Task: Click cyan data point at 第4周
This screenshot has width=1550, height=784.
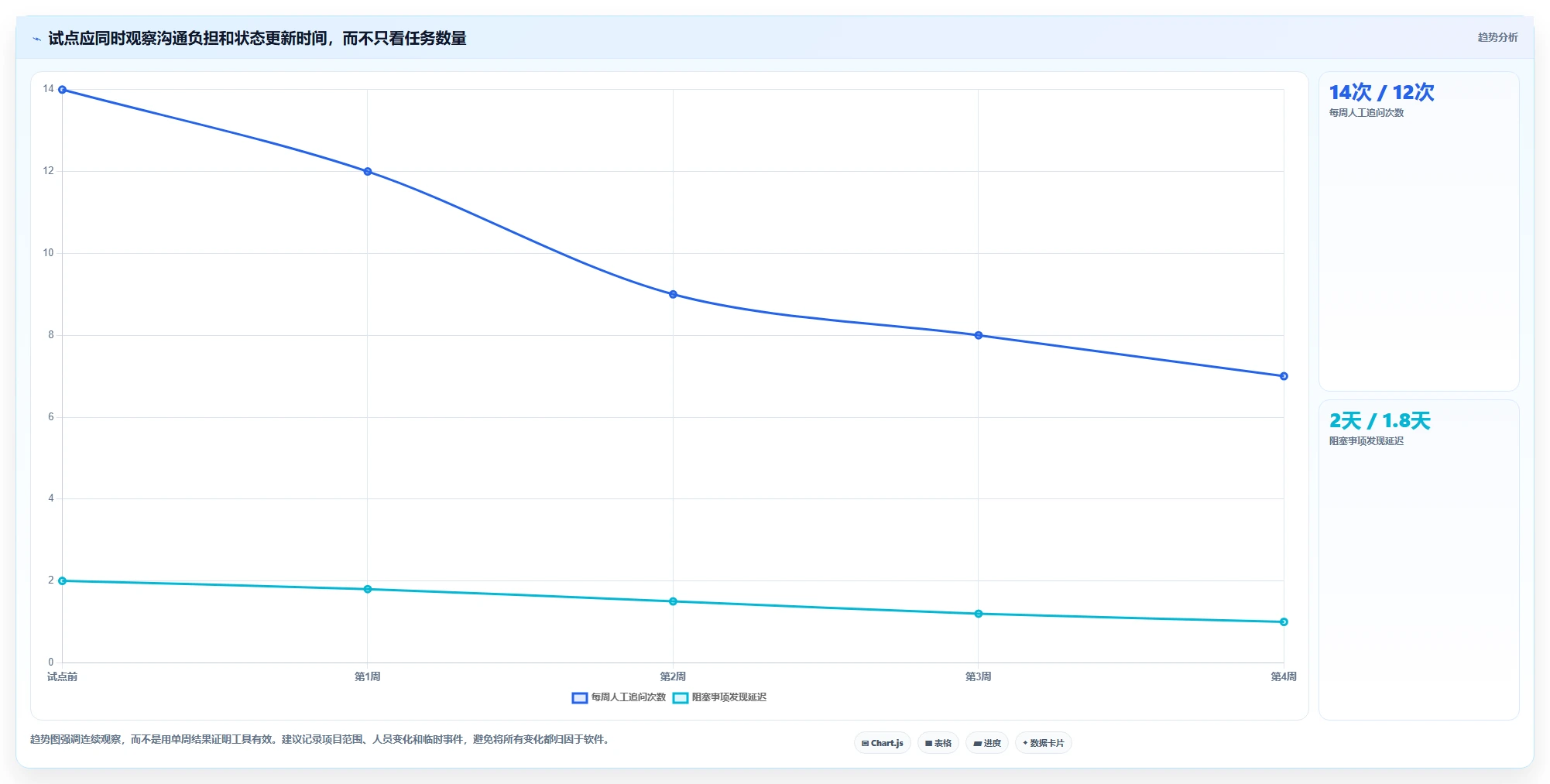Action: (1284, 621)
